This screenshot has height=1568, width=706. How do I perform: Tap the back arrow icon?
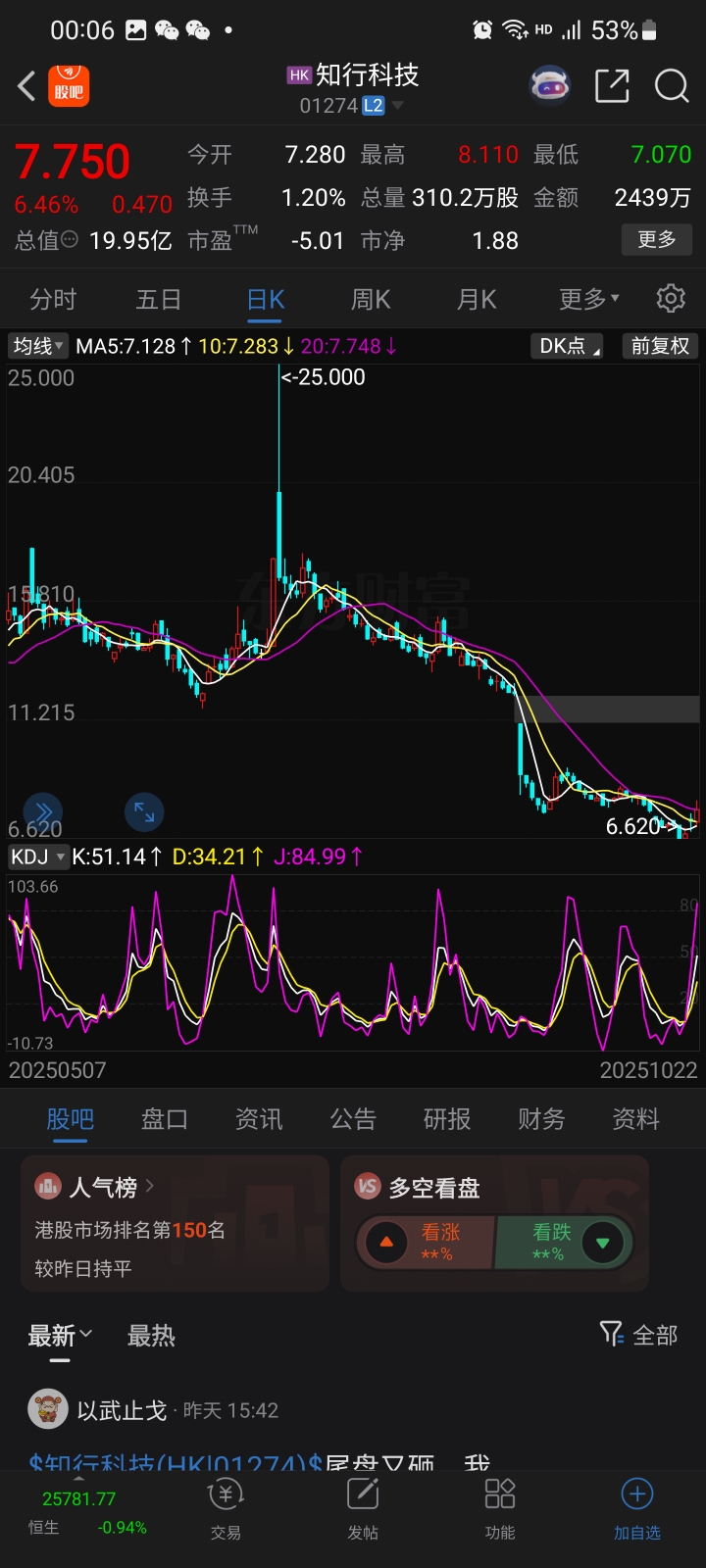click(26, 86)
